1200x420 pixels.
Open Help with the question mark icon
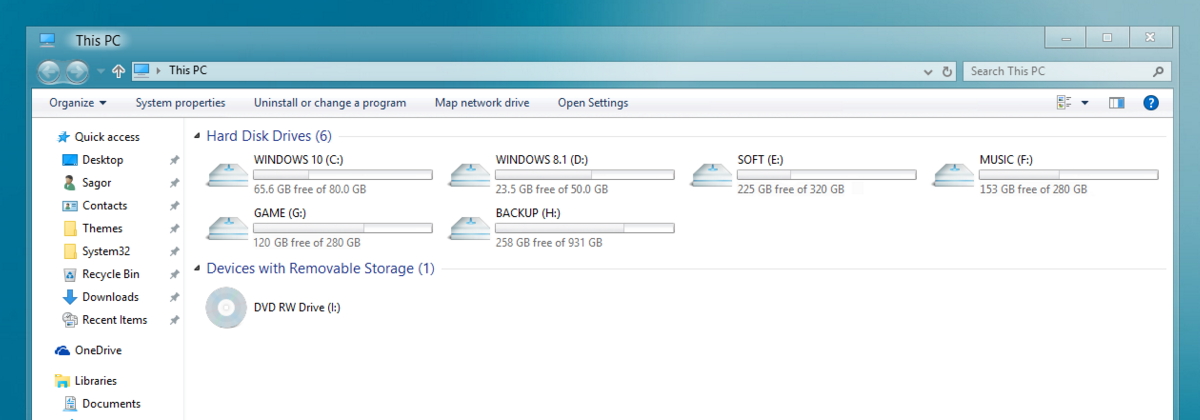click(x=1151, y=103)
